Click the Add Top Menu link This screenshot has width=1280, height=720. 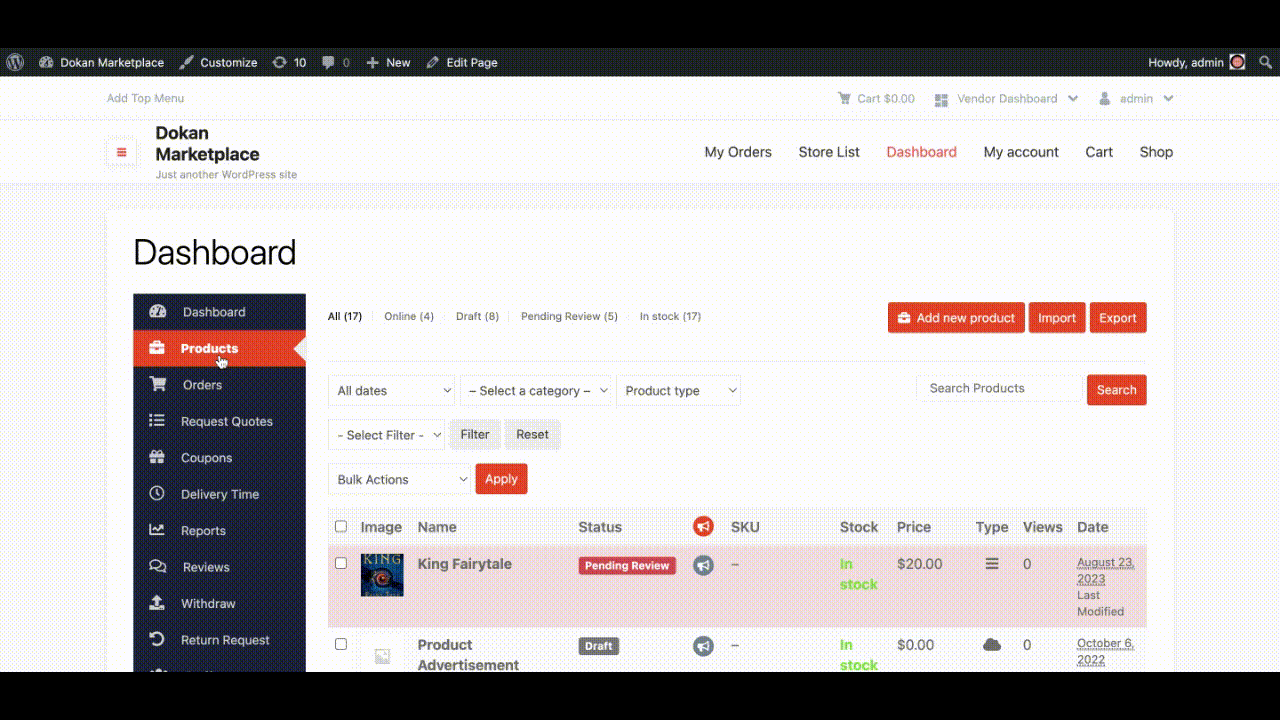point(145,98)
